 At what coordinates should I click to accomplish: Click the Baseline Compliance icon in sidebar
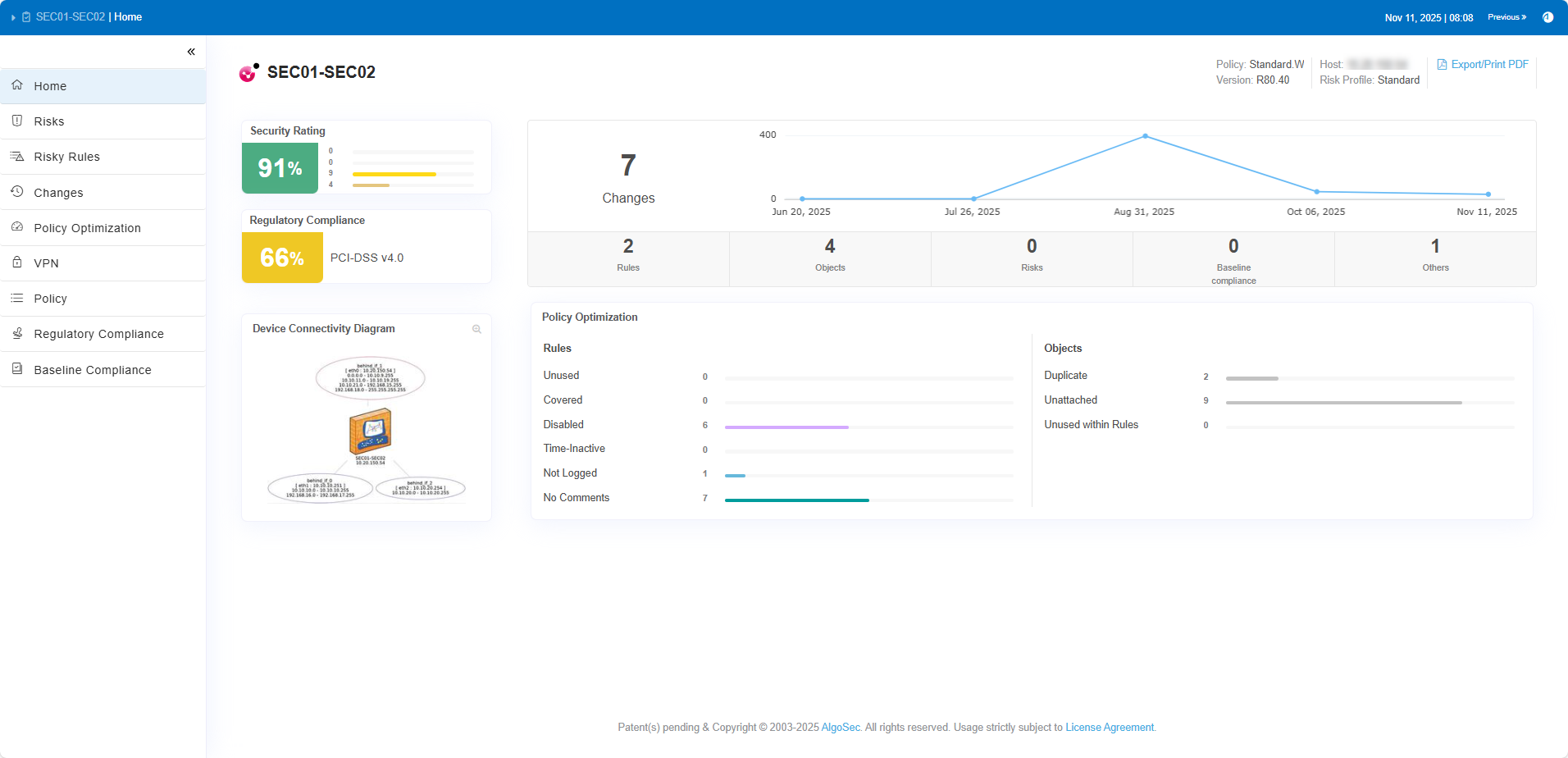click(17, 369)
